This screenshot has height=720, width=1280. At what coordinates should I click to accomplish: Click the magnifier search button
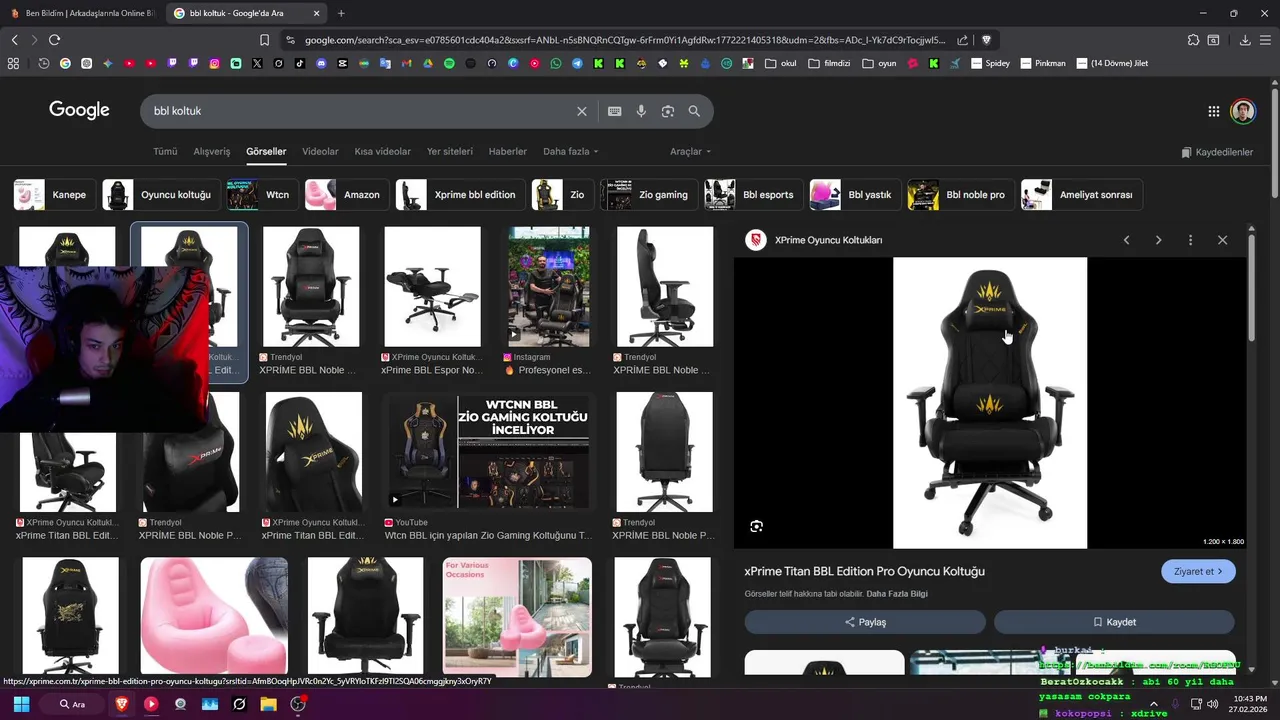coord(694,111)
